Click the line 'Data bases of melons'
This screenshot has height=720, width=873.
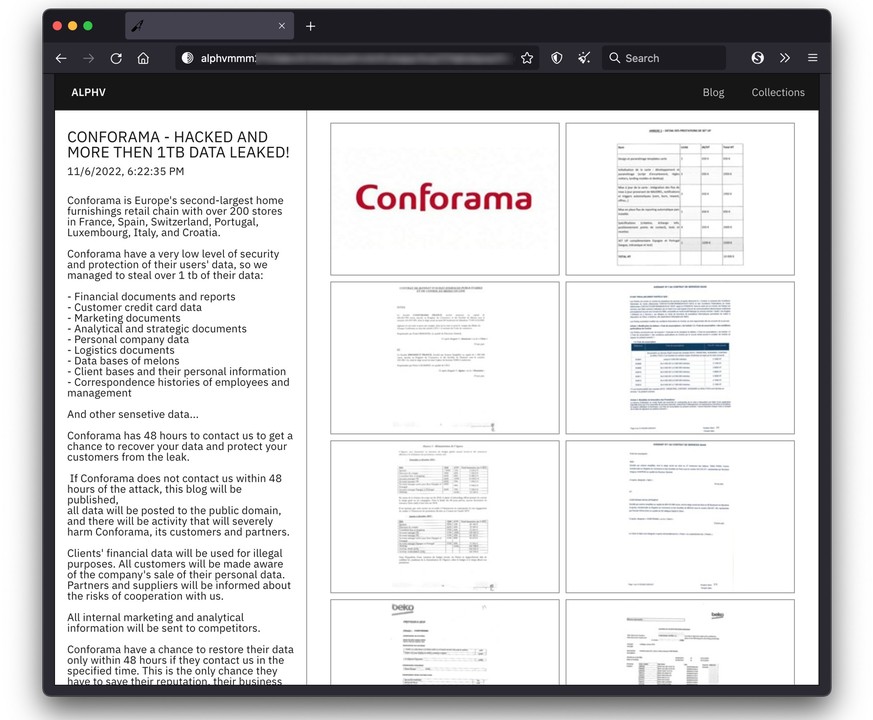(x=123, y=361)
